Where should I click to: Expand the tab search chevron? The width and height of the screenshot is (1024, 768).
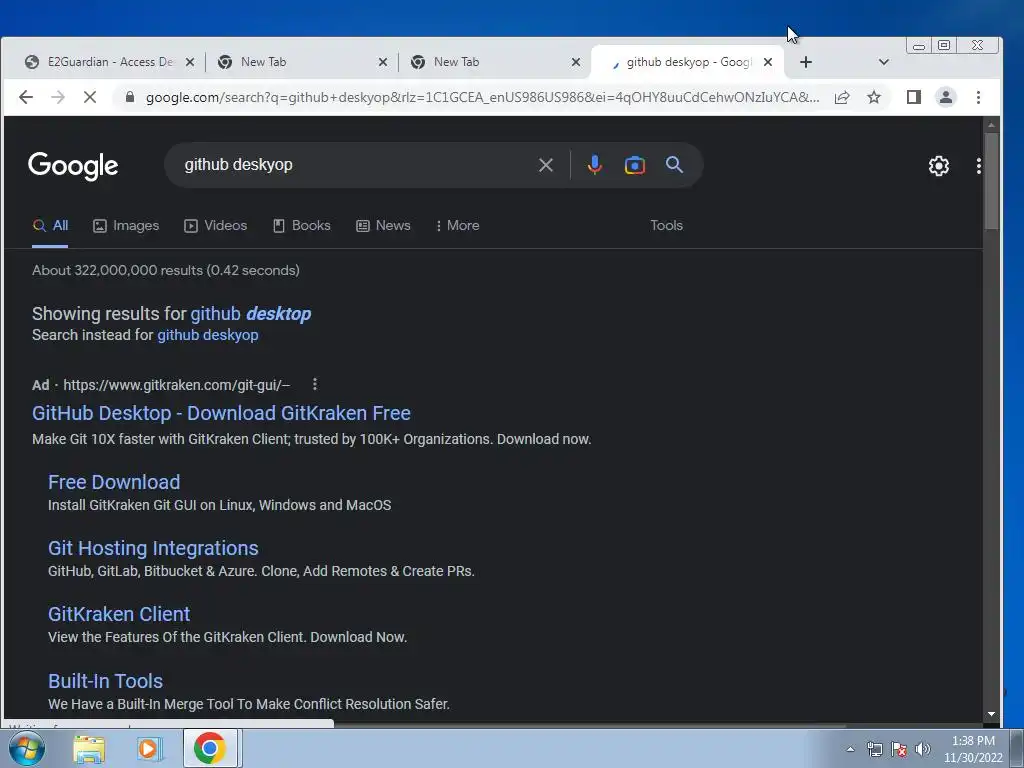[884, 62]
